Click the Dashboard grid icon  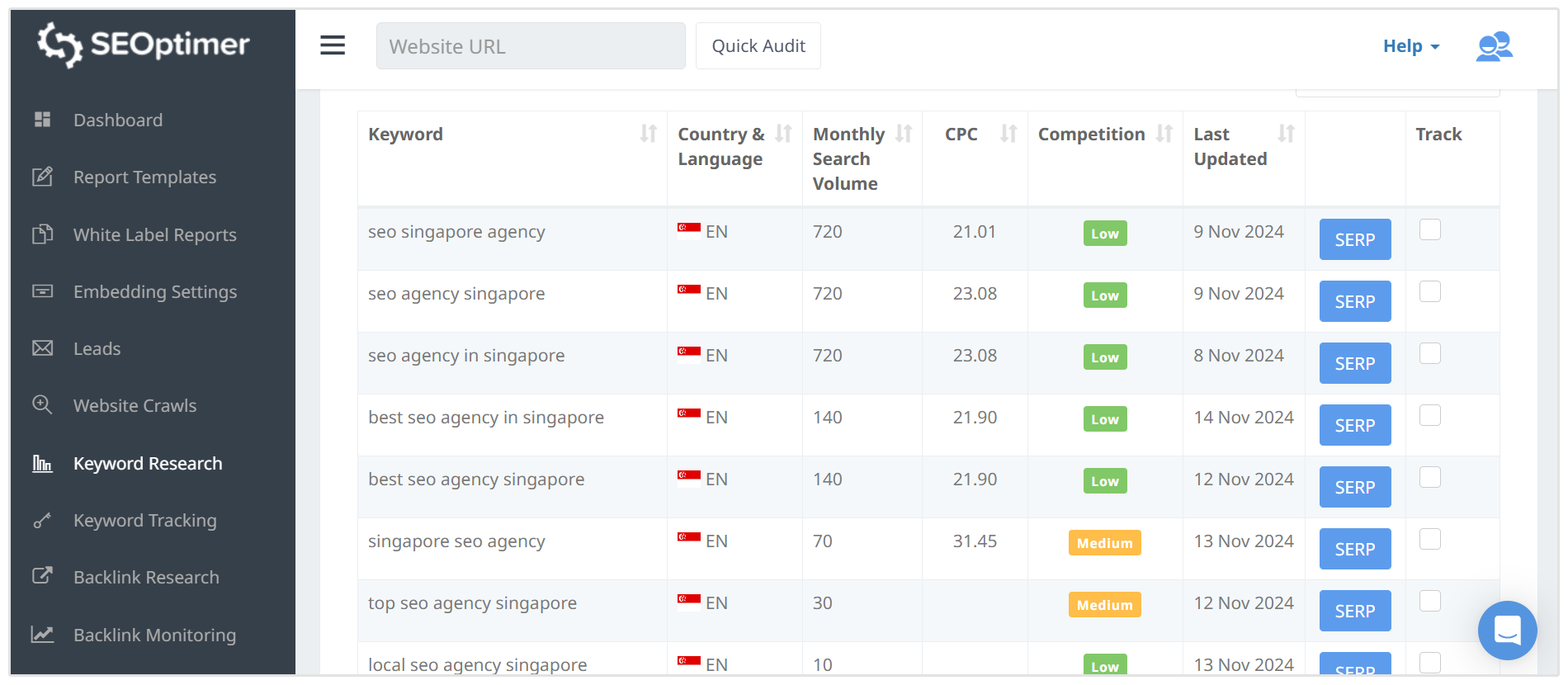tap(42, 120)
